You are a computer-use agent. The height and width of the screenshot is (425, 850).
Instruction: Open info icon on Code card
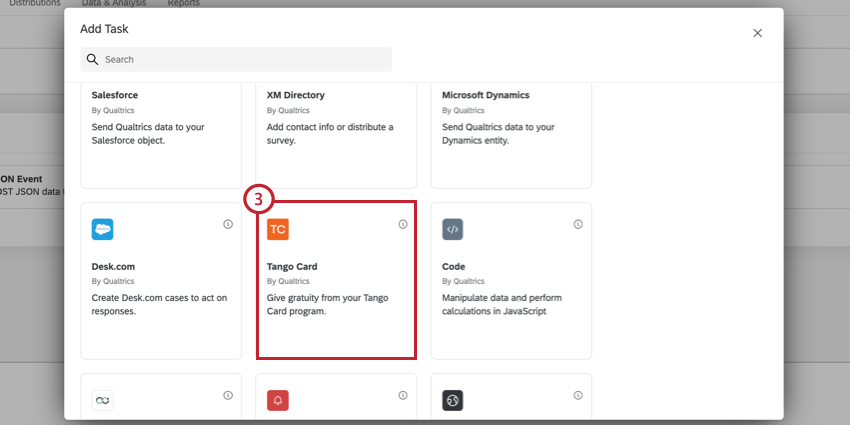pos(578,224)
